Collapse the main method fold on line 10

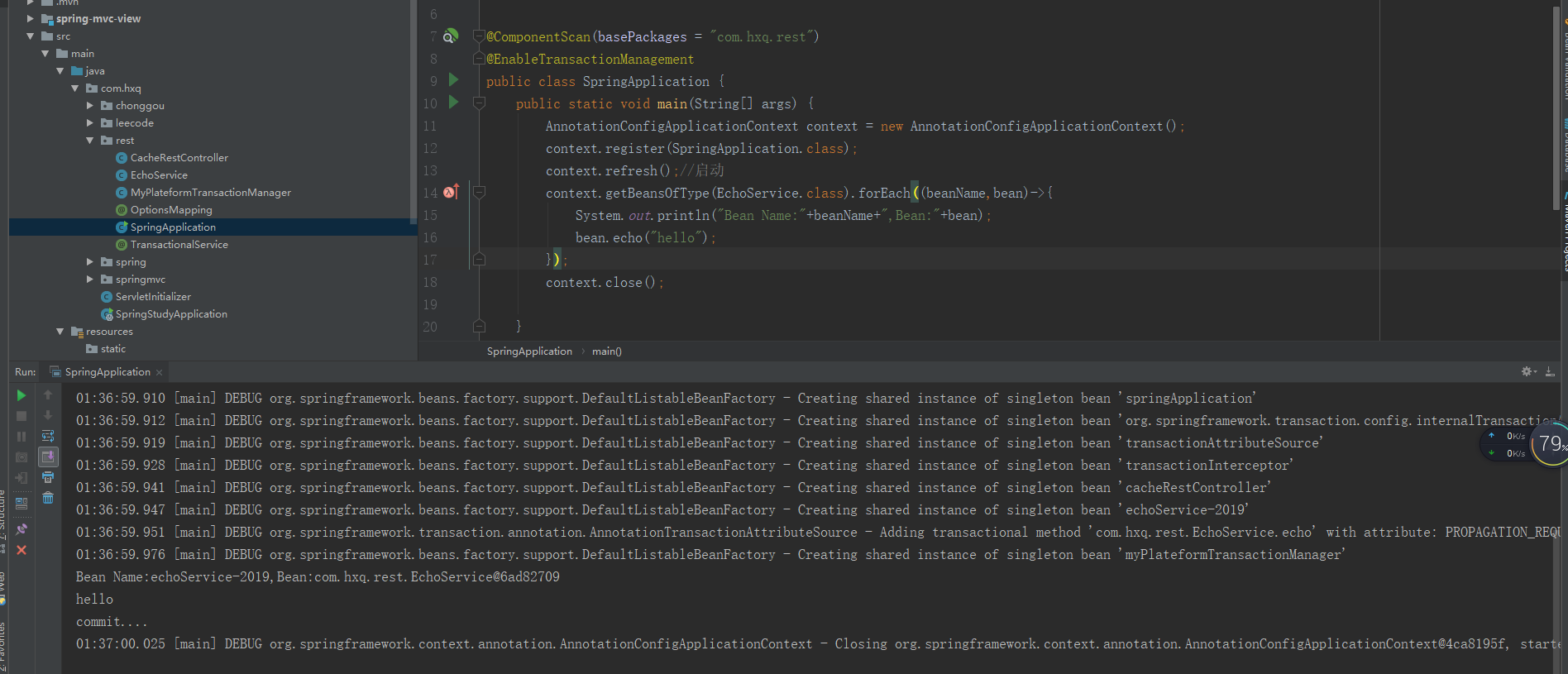click(478, 103)
